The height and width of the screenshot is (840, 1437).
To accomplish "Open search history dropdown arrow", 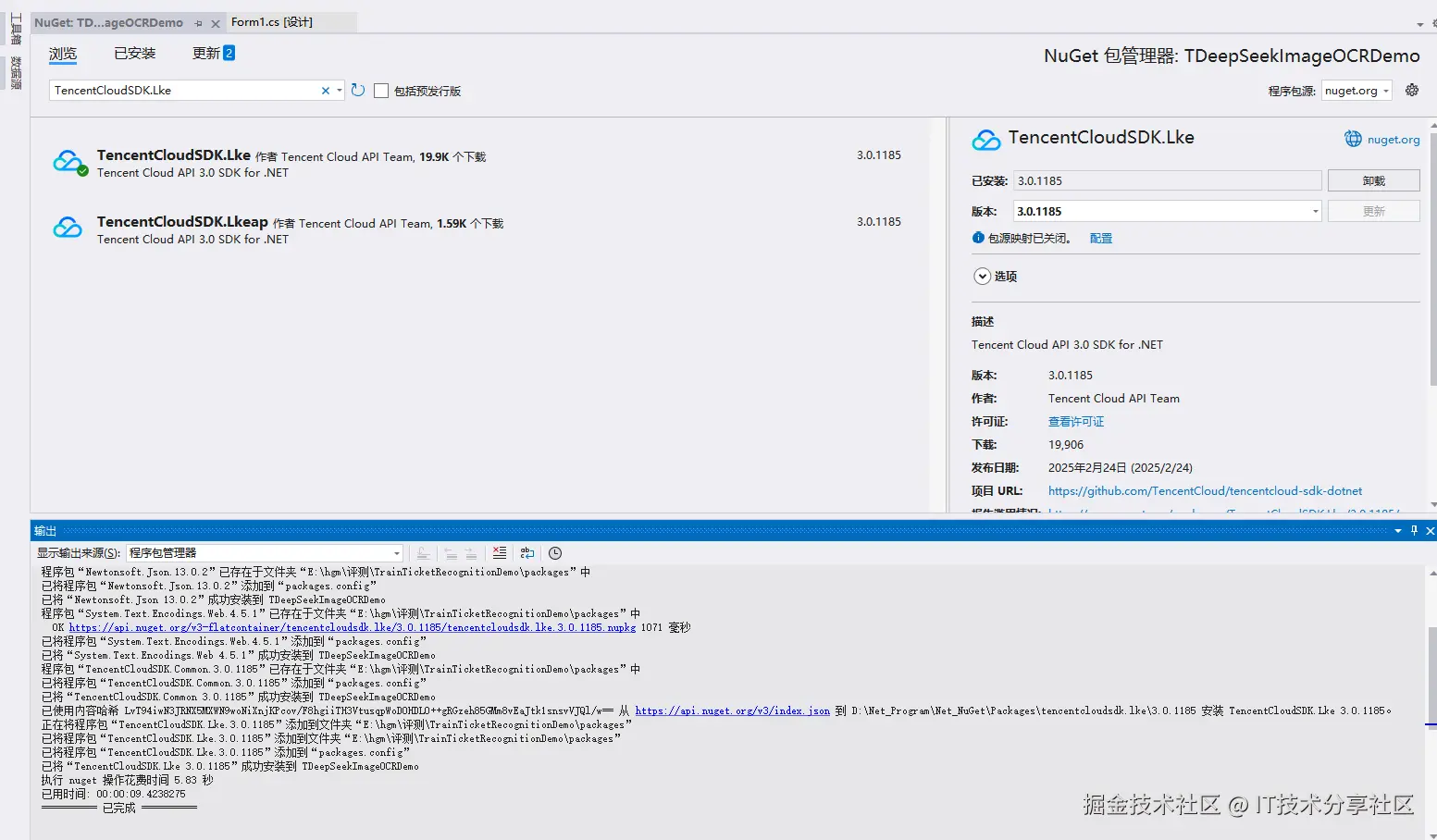I will (x=340, y=91).
